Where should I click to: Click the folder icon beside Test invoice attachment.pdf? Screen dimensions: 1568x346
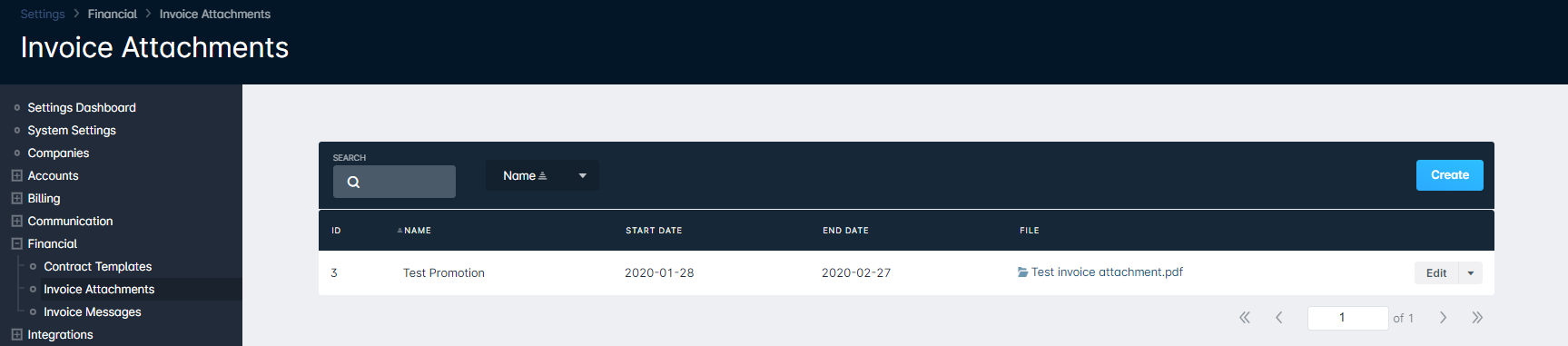click(x=1023, y=272)
